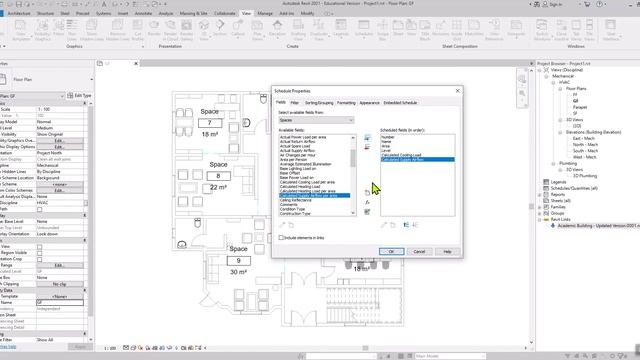The width and height of the screenshot is (640, 360).
Task: Click the Edit Type button in Properties
Action: click(80, 96)
